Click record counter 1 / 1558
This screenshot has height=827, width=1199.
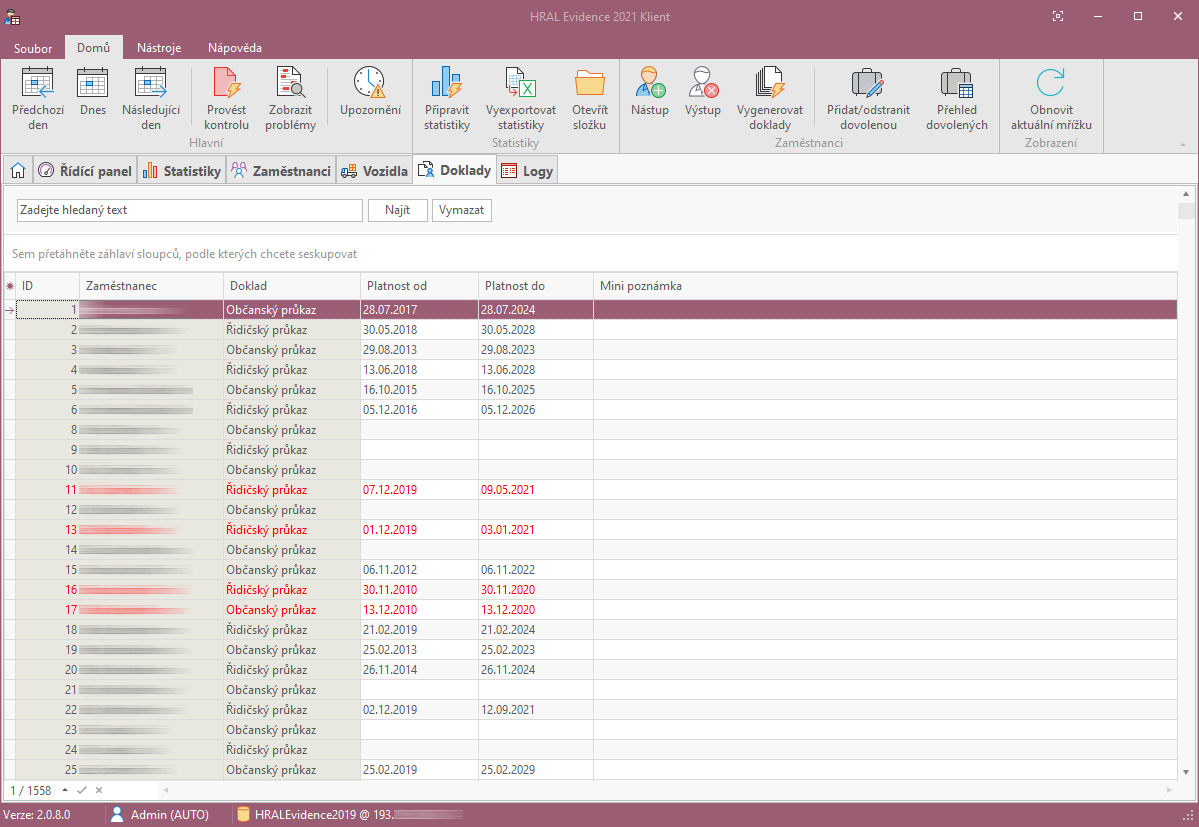(31, 790)
